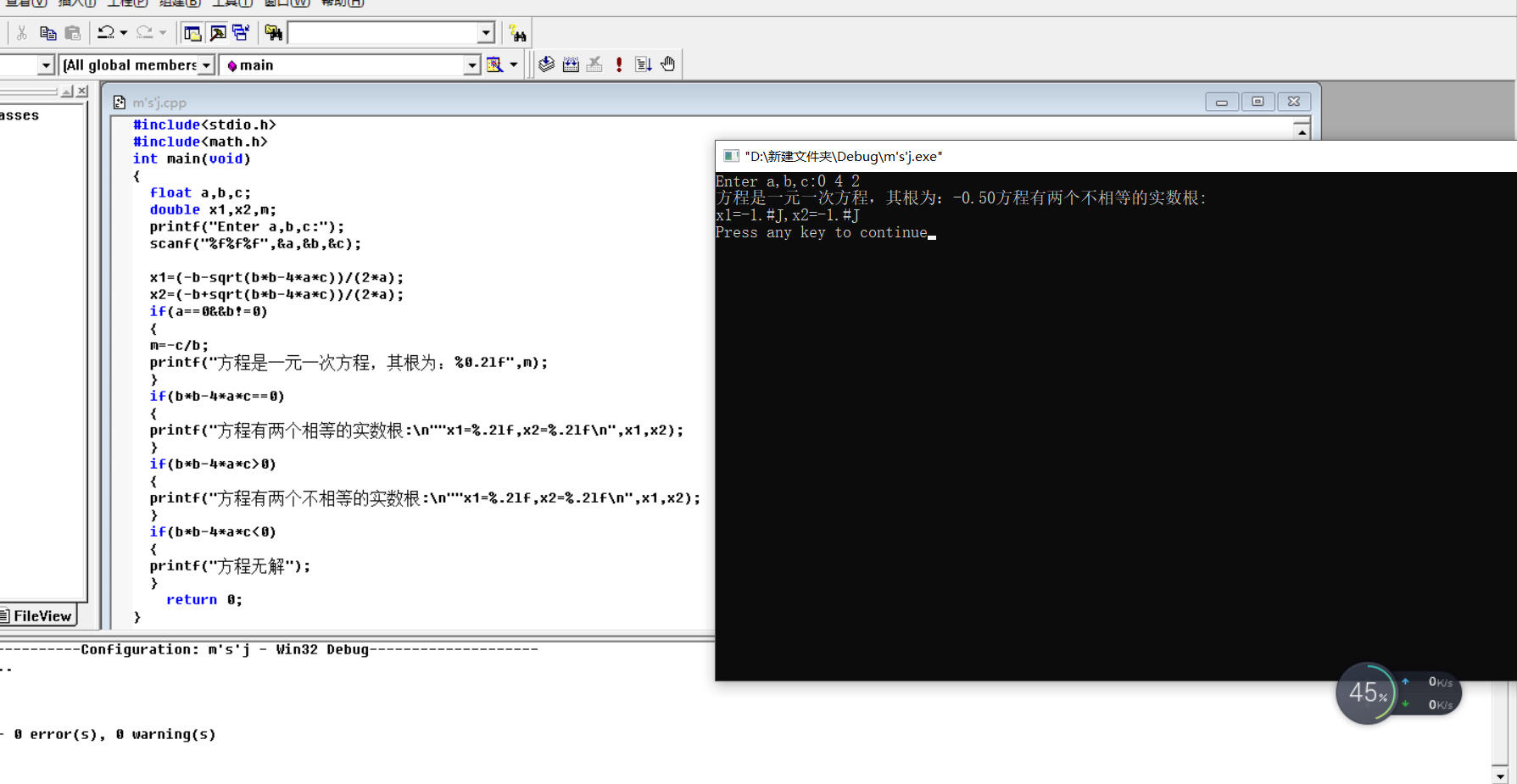The image size is (1517, 784).
Task: Click the '0 error(s), 0 warning(s)' output line
Action: 114,735
